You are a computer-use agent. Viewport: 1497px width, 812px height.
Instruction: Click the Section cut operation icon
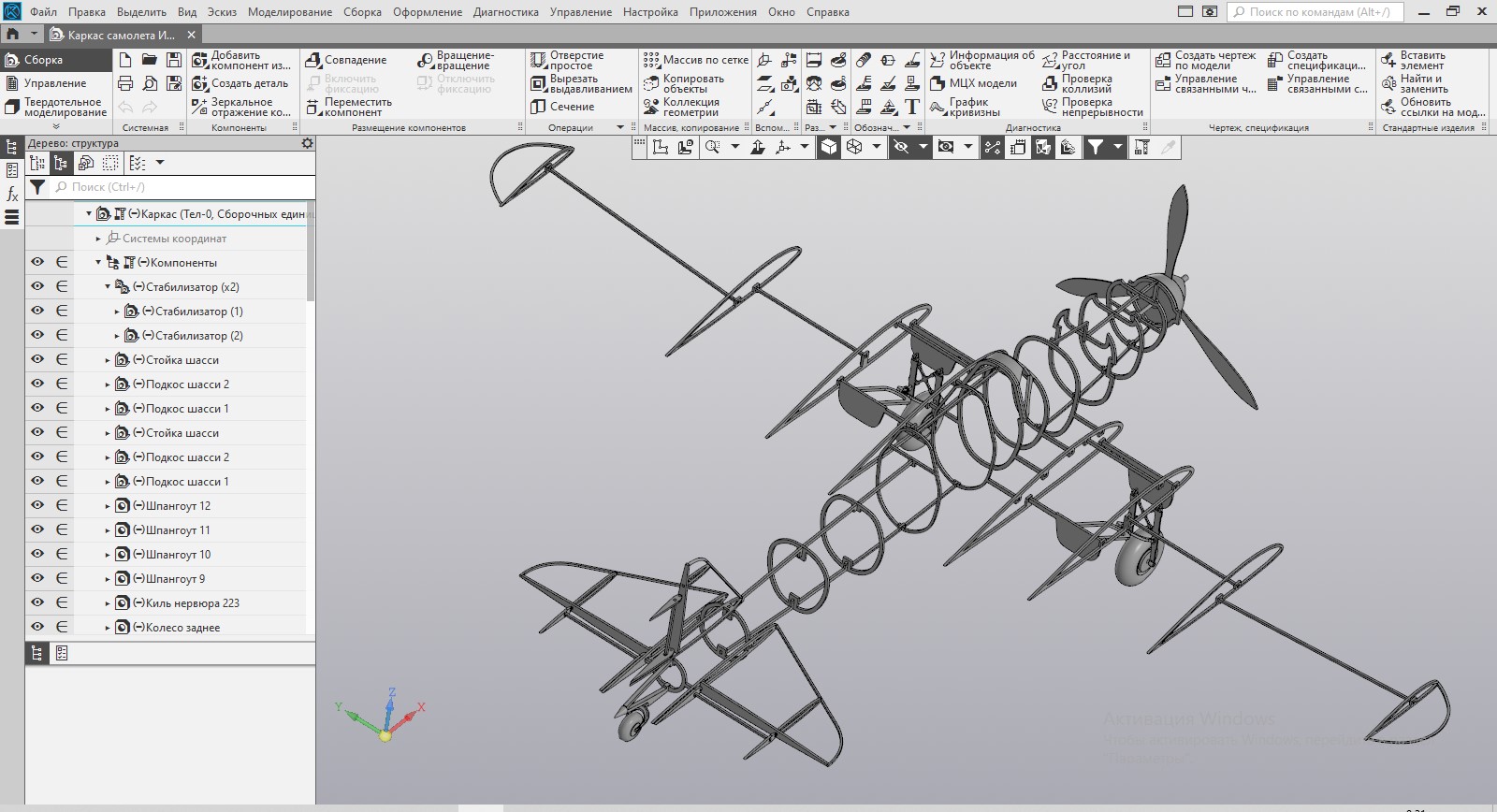pyautogui.click(x=538, y=107)
